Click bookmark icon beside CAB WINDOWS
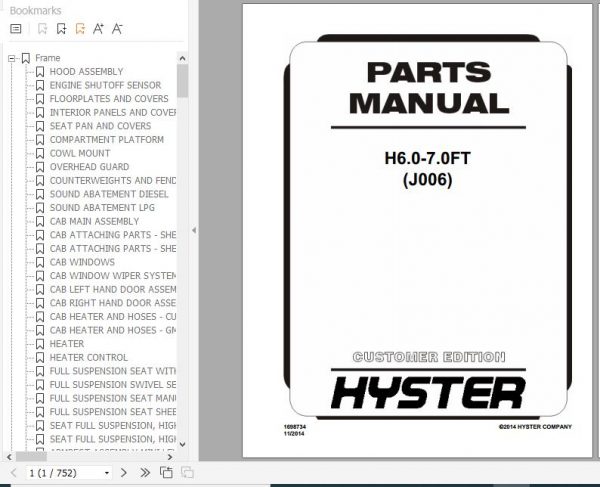 [x=40, y=262]
